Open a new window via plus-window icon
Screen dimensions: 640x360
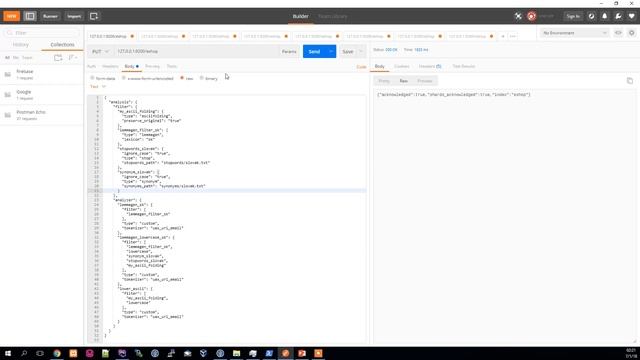(x=94, y=16)
